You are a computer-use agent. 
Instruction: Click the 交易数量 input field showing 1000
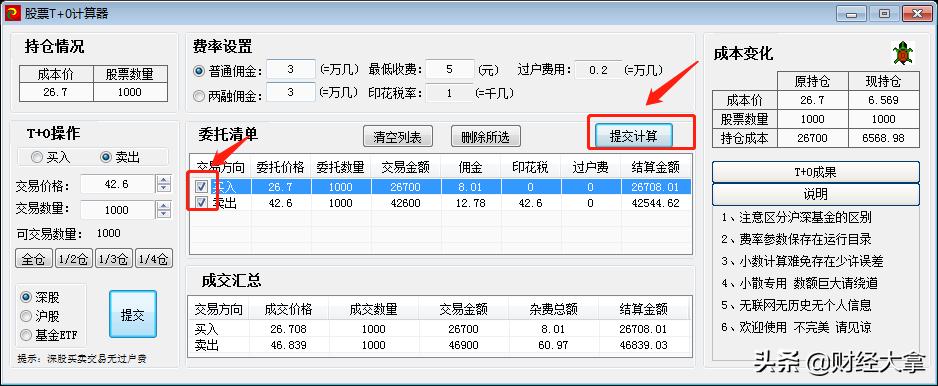pos(118,209)
